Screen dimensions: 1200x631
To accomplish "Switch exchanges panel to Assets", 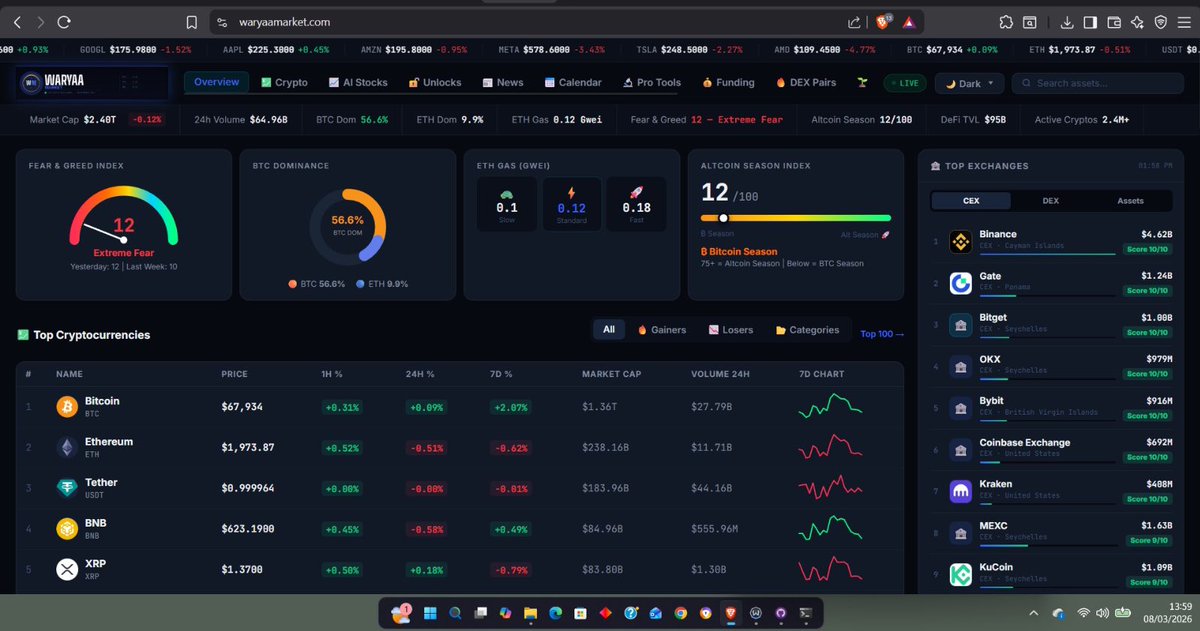I will 1130,201.
